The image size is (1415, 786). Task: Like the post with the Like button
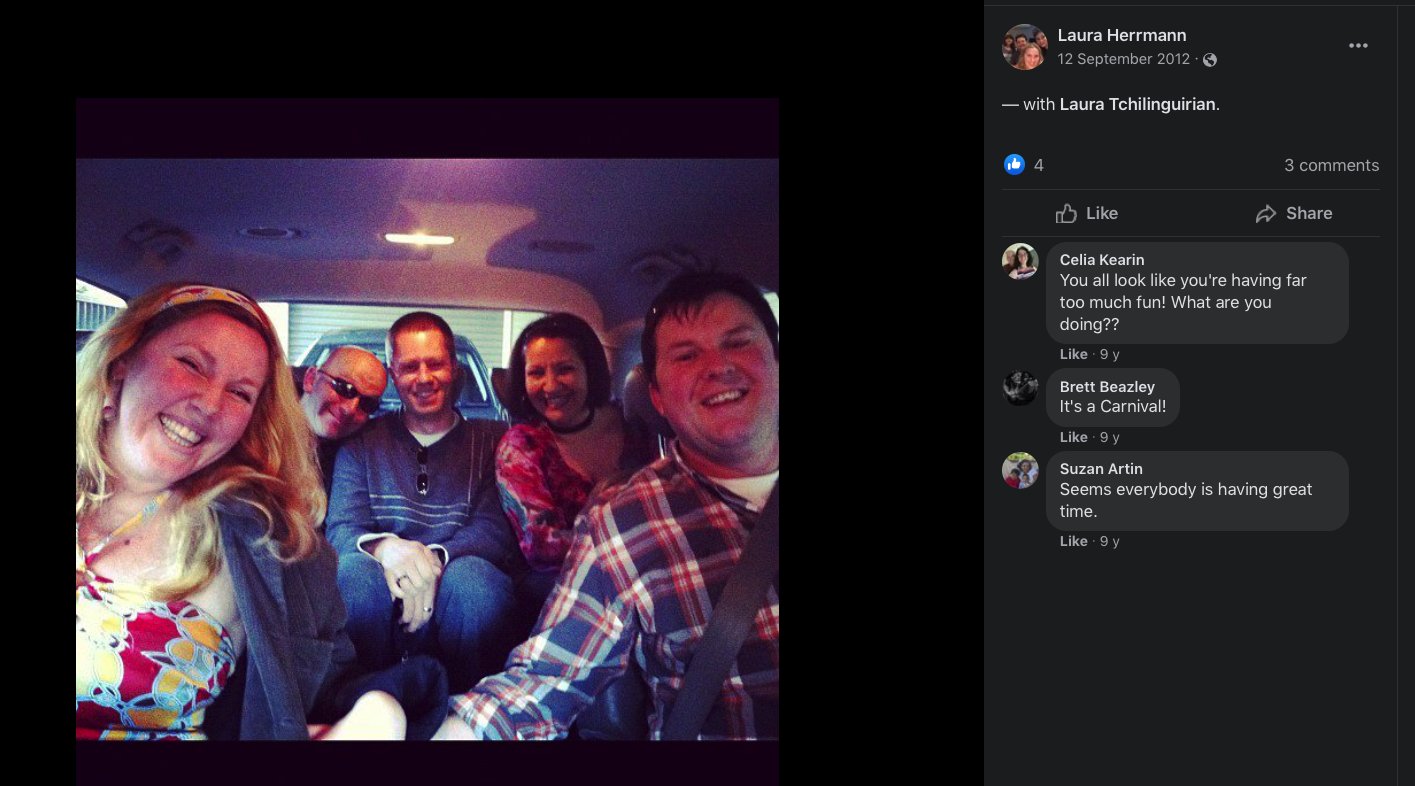(1087, 213)
